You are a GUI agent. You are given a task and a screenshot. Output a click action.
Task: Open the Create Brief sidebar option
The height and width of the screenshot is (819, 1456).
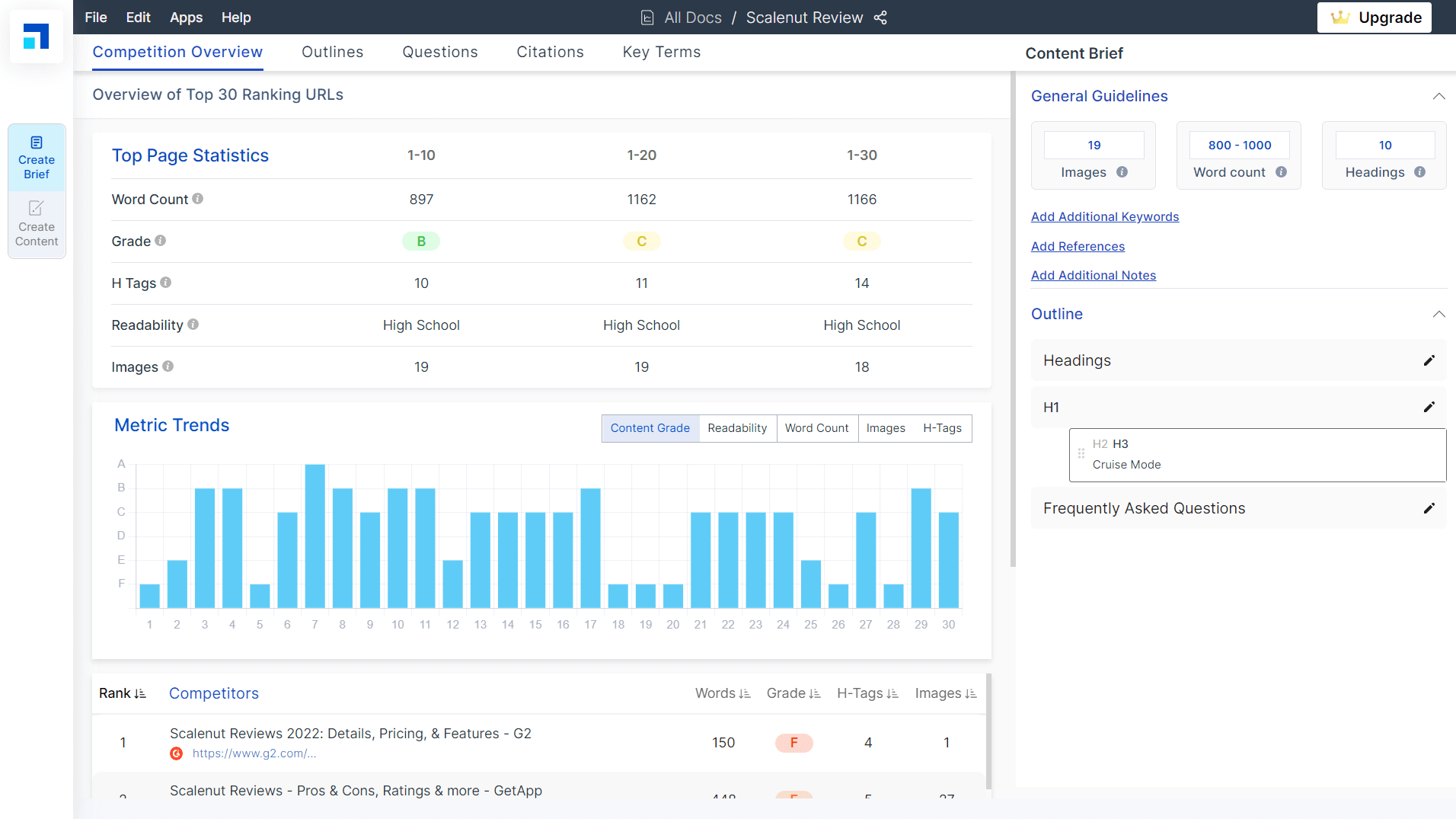pyautogui.click(x=37, y=158)
